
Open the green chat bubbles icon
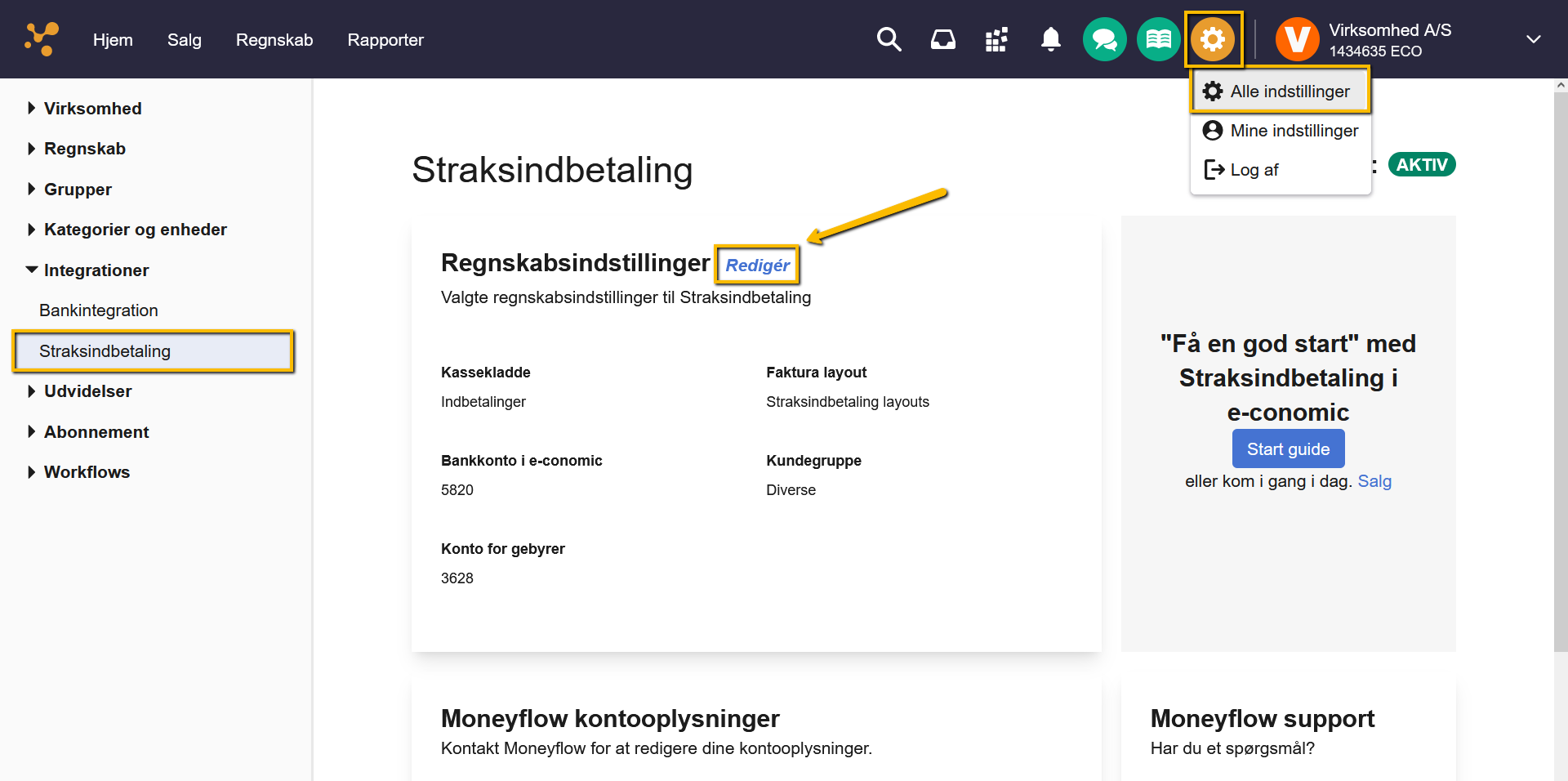[1104, 39]
